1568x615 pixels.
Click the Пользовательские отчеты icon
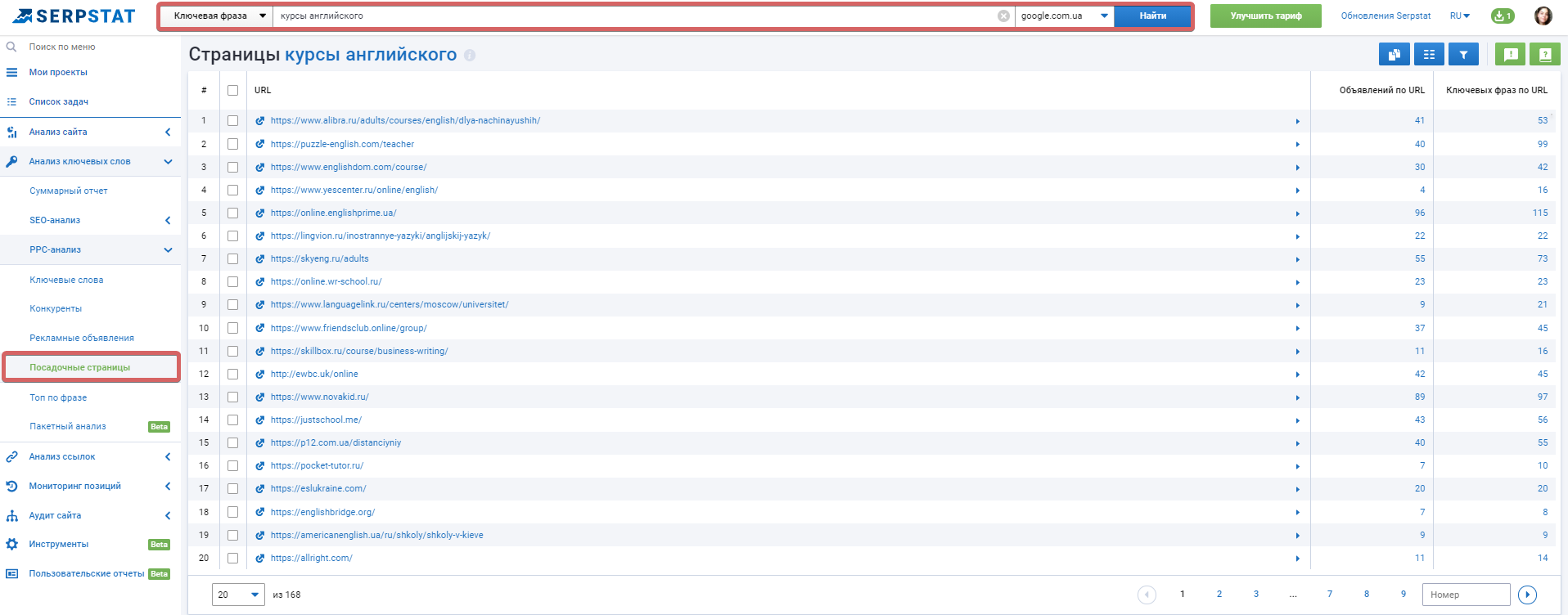[x=11, y=573]
